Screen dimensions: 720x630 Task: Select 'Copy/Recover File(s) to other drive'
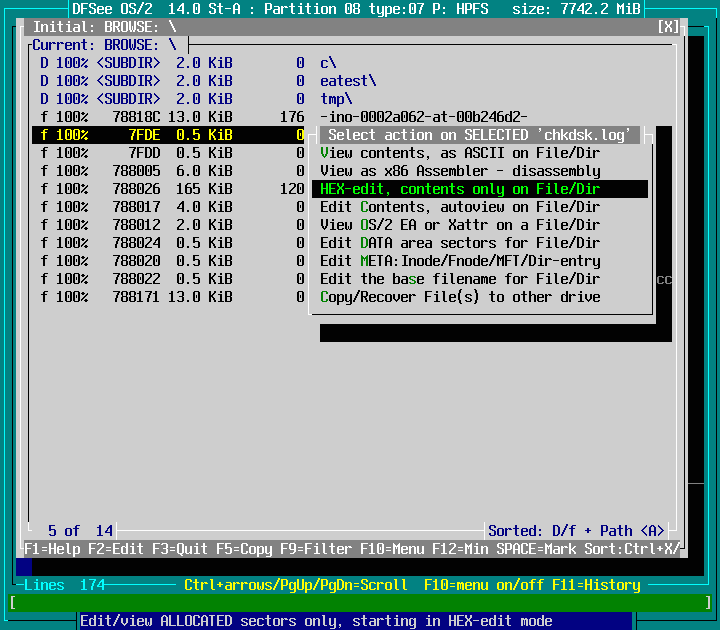click(x=460, y=297)
